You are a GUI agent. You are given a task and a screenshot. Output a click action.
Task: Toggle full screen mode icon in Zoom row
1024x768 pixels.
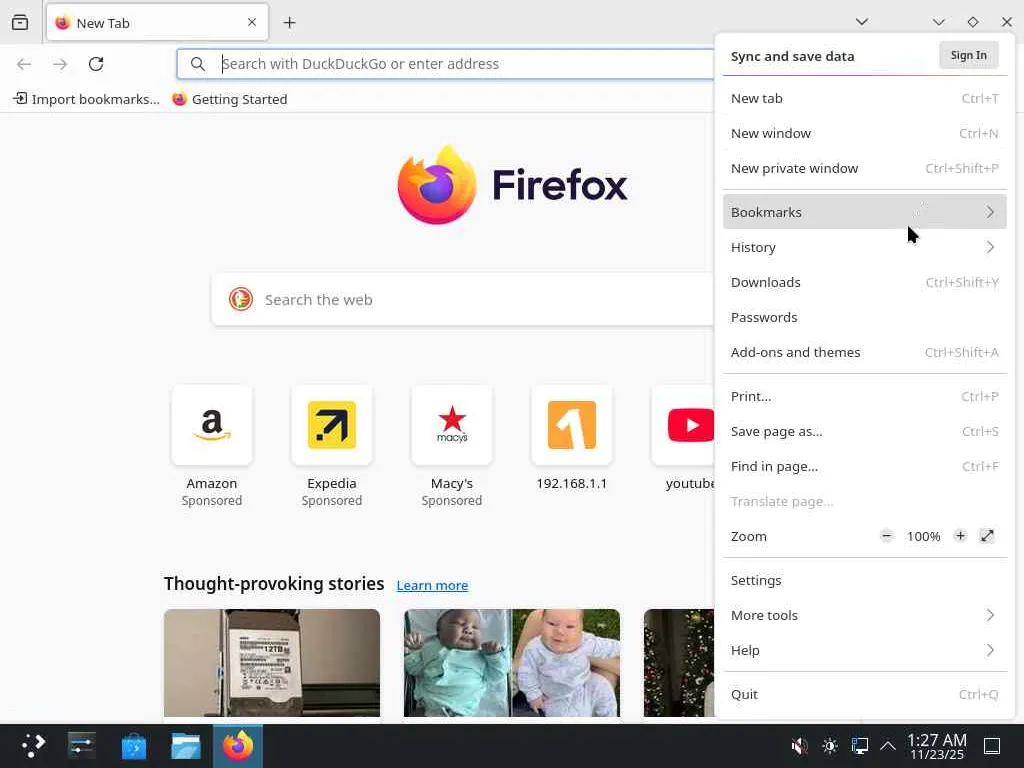[x=987, y=536]
